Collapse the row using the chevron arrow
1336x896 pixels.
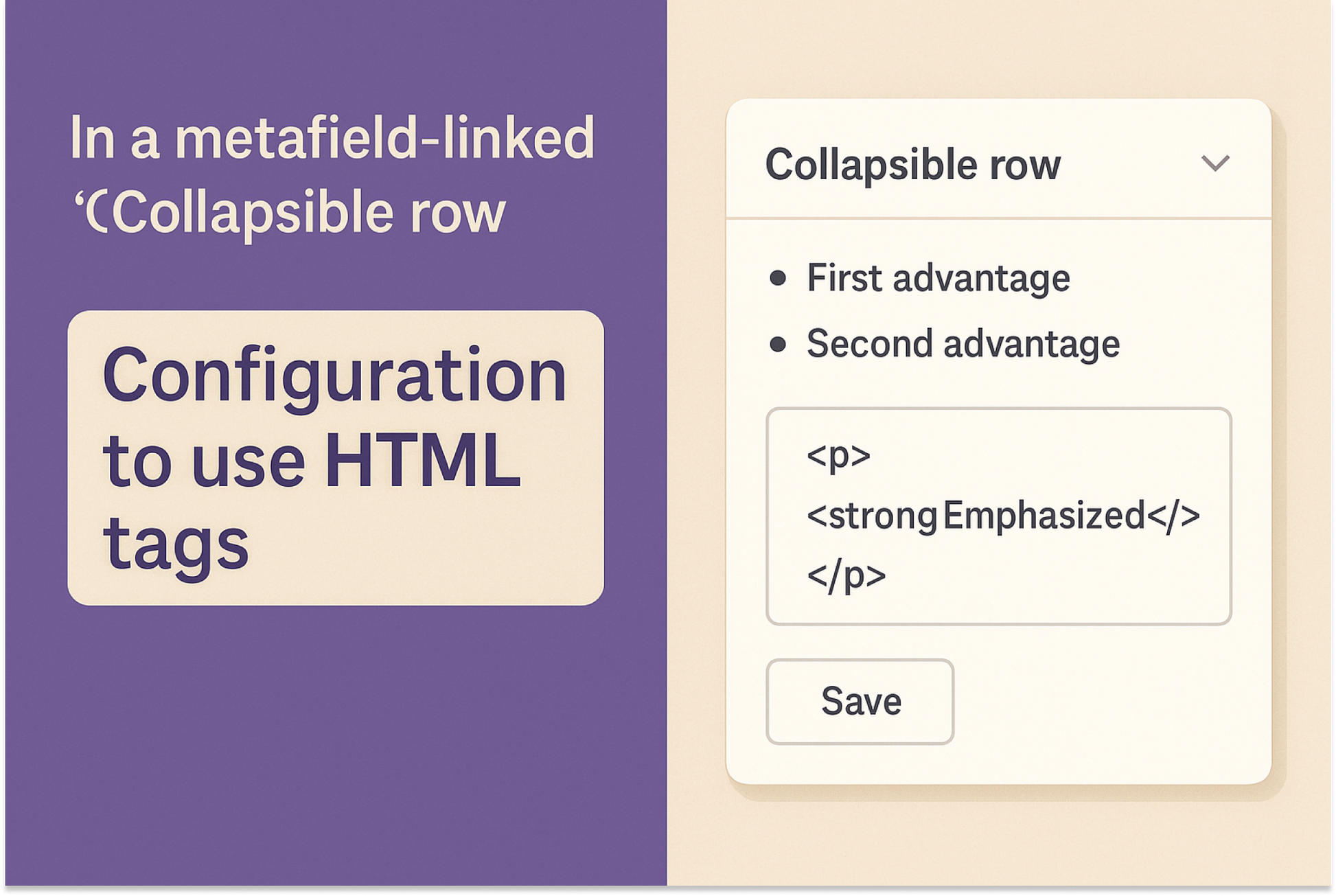1214,163
